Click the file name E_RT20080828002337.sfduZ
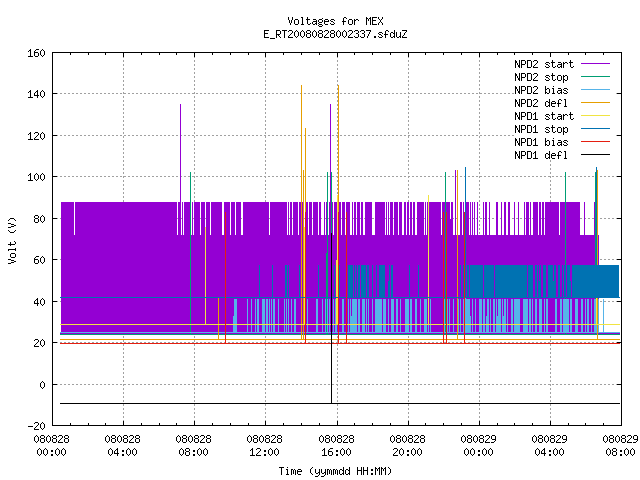 point(335,34)
